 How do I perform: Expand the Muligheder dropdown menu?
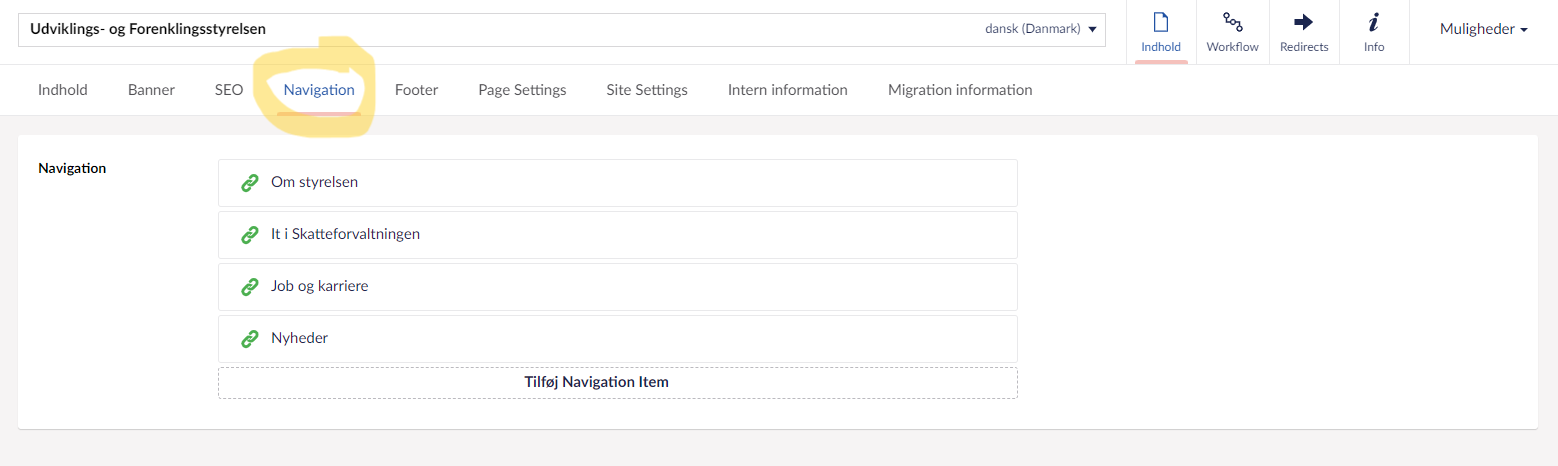[1483, 29]
